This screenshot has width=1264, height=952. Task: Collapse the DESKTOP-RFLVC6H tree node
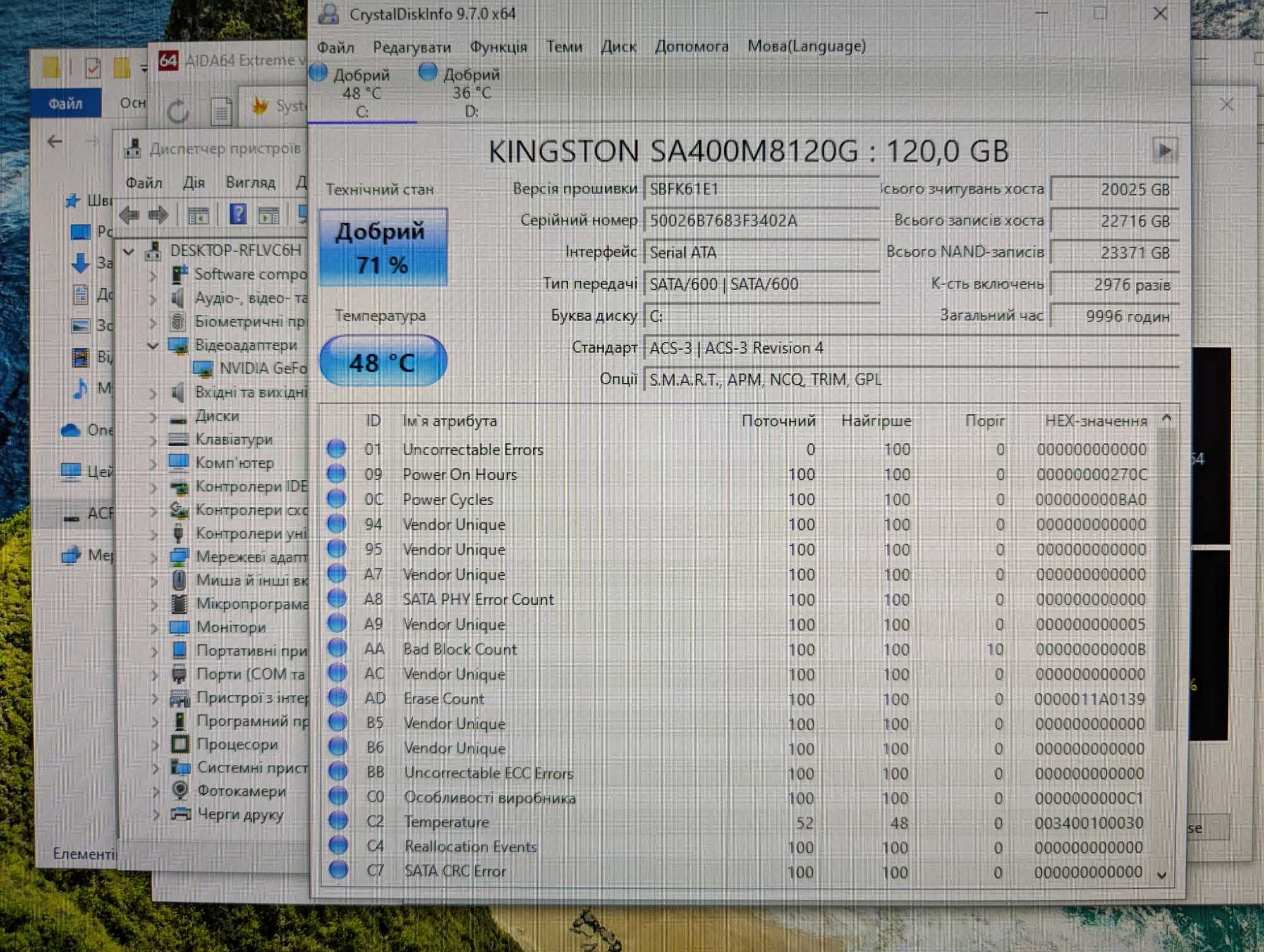point(129,252)
